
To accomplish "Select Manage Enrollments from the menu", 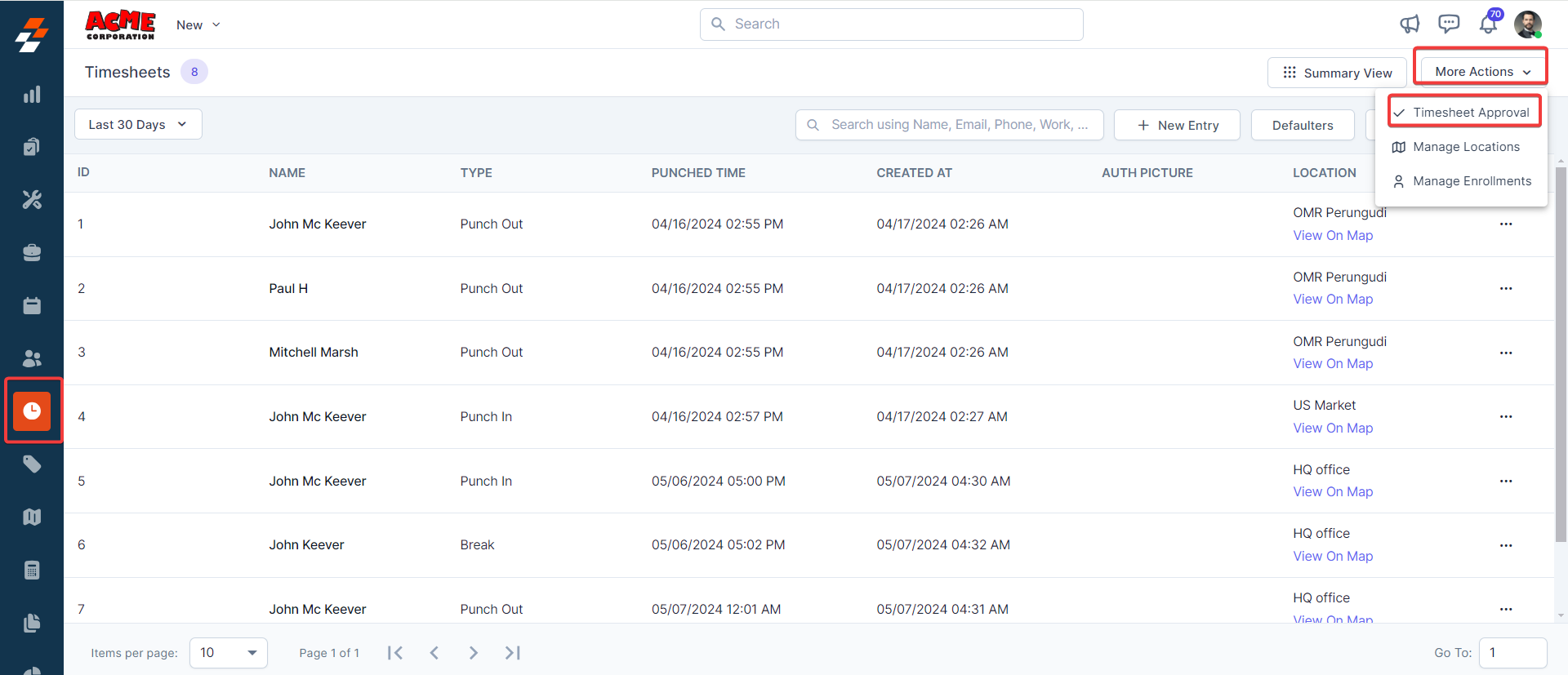I will (1472, 181).
